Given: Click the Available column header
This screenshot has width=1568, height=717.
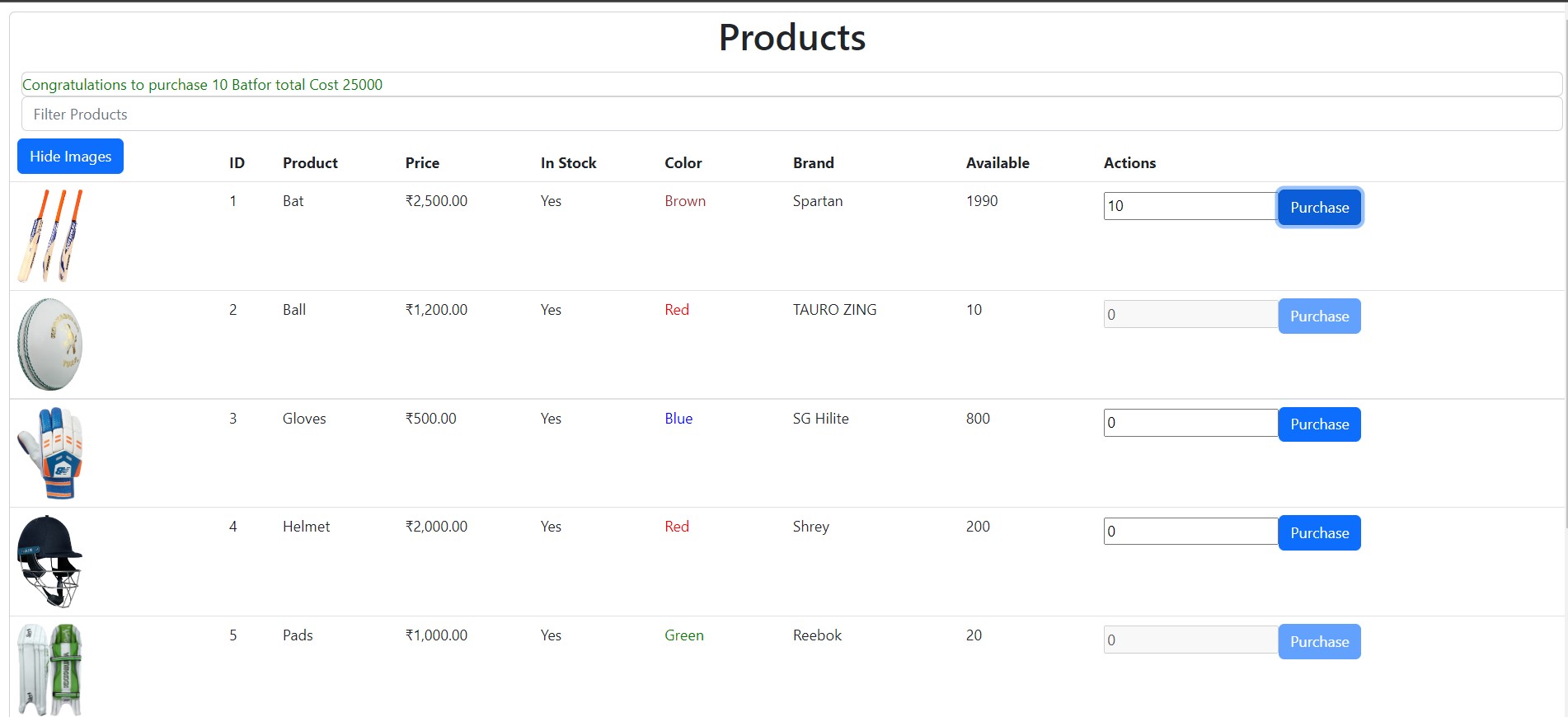Looking at the screenshot, I should pos(998,163).
